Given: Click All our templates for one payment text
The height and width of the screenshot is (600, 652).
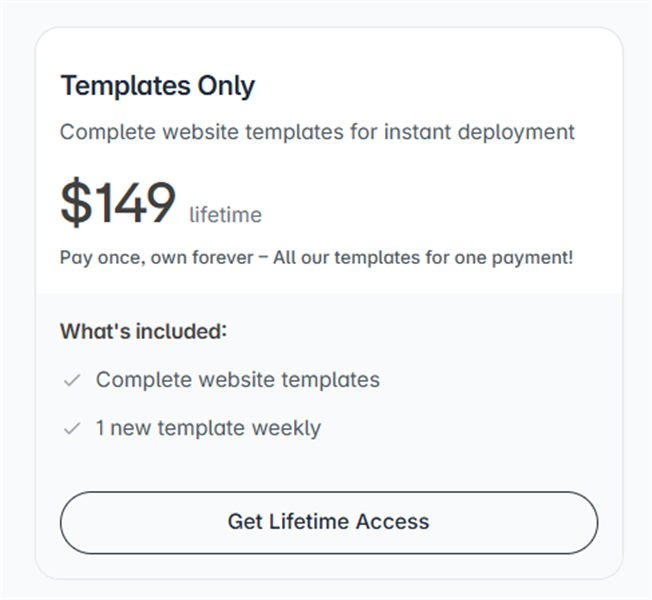Looking at the screenshot, I should coord(423,258).
